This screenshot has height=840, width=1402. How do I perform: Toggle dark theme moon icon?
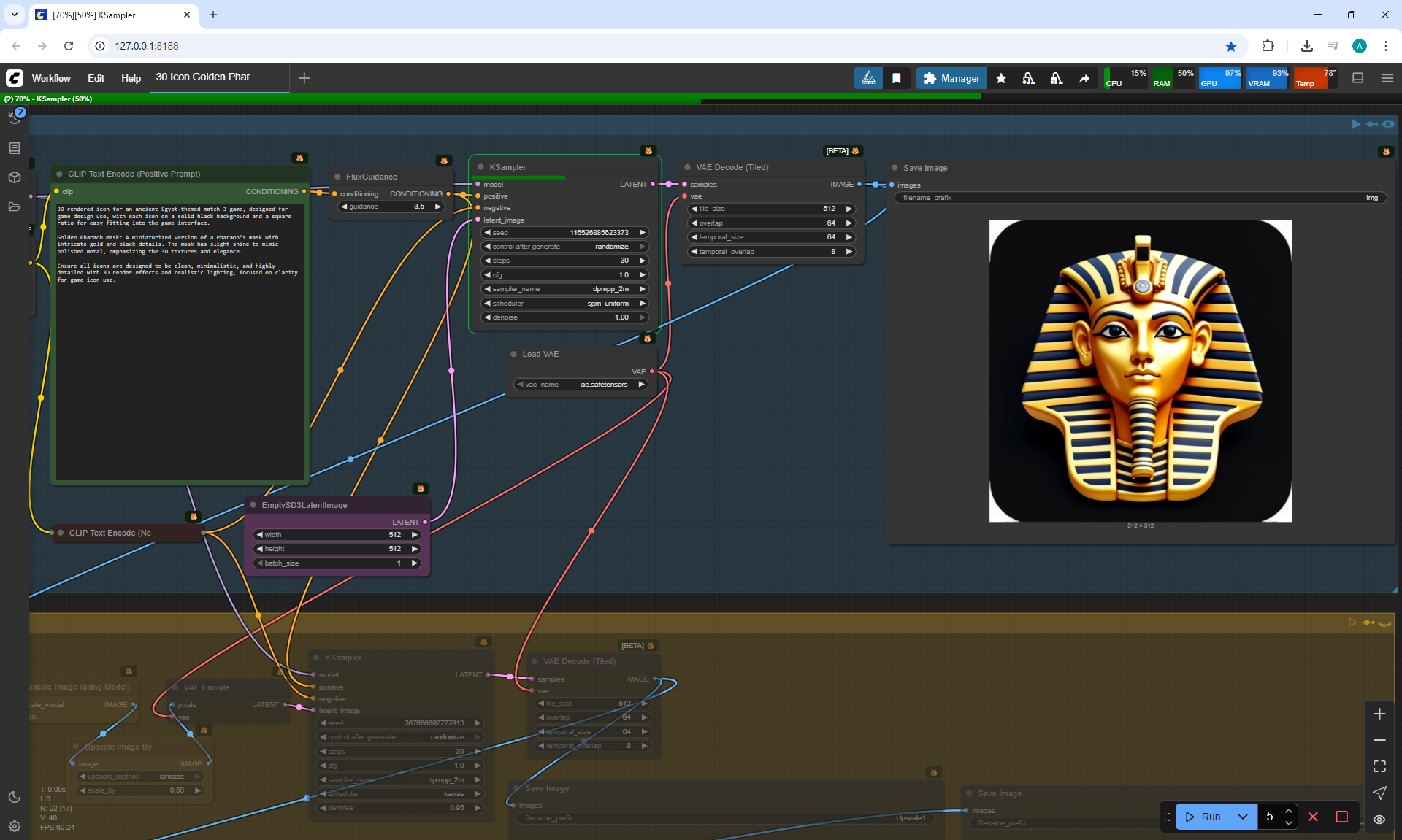(x=15, y=797)
